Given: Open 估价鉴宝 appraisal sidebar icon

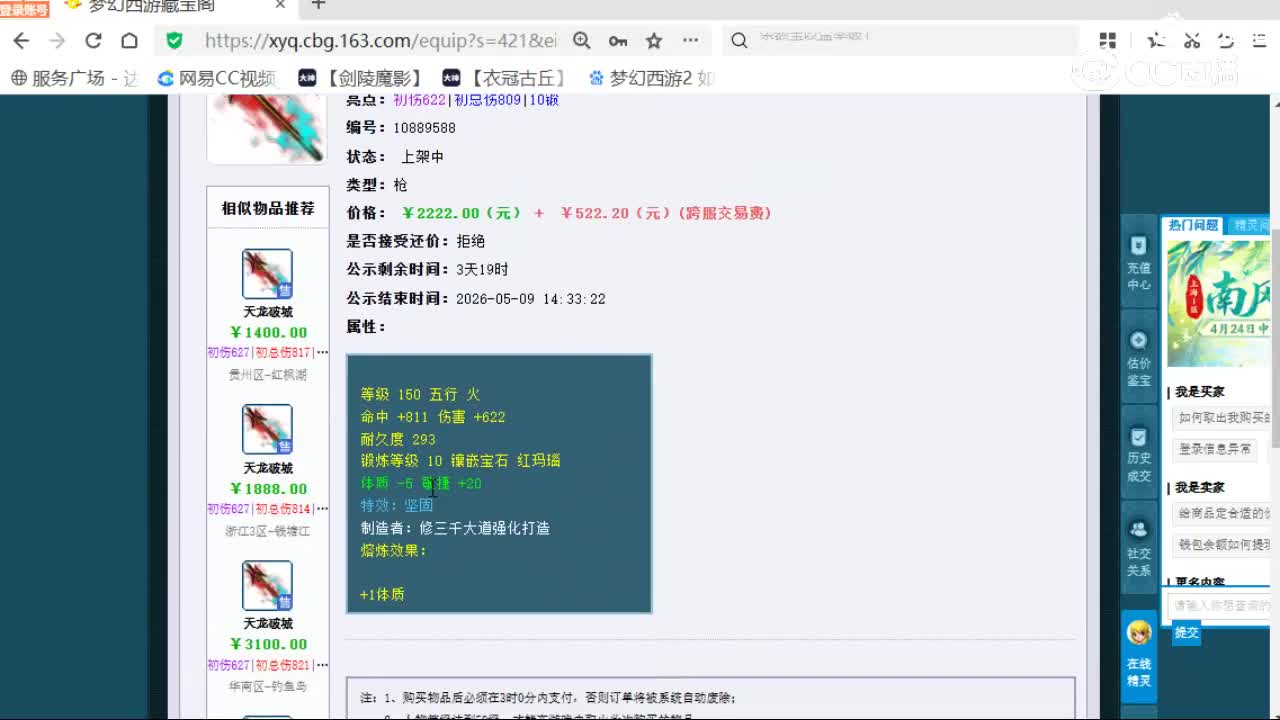Looking at the screenshot, I should (1139, 359).
